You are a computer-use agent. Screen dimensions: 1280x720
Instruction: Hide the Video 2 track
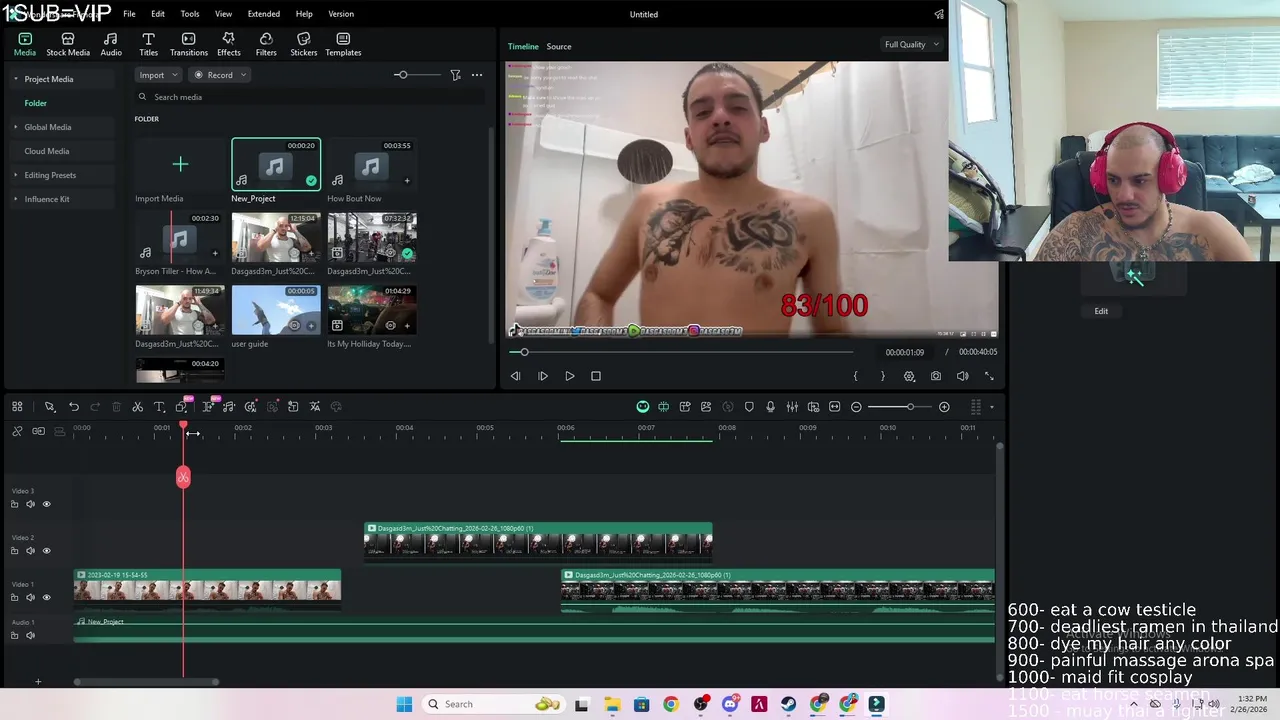tap(46, 551)
